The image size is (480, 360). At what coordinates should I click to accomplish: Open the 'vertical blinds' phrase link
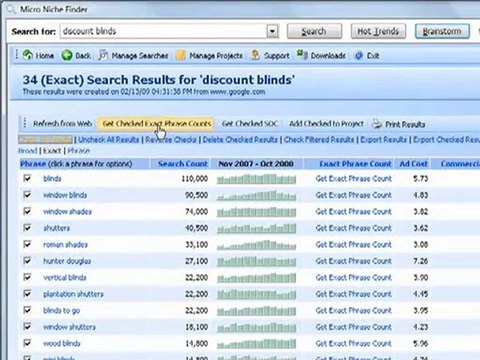pos(65,278)
